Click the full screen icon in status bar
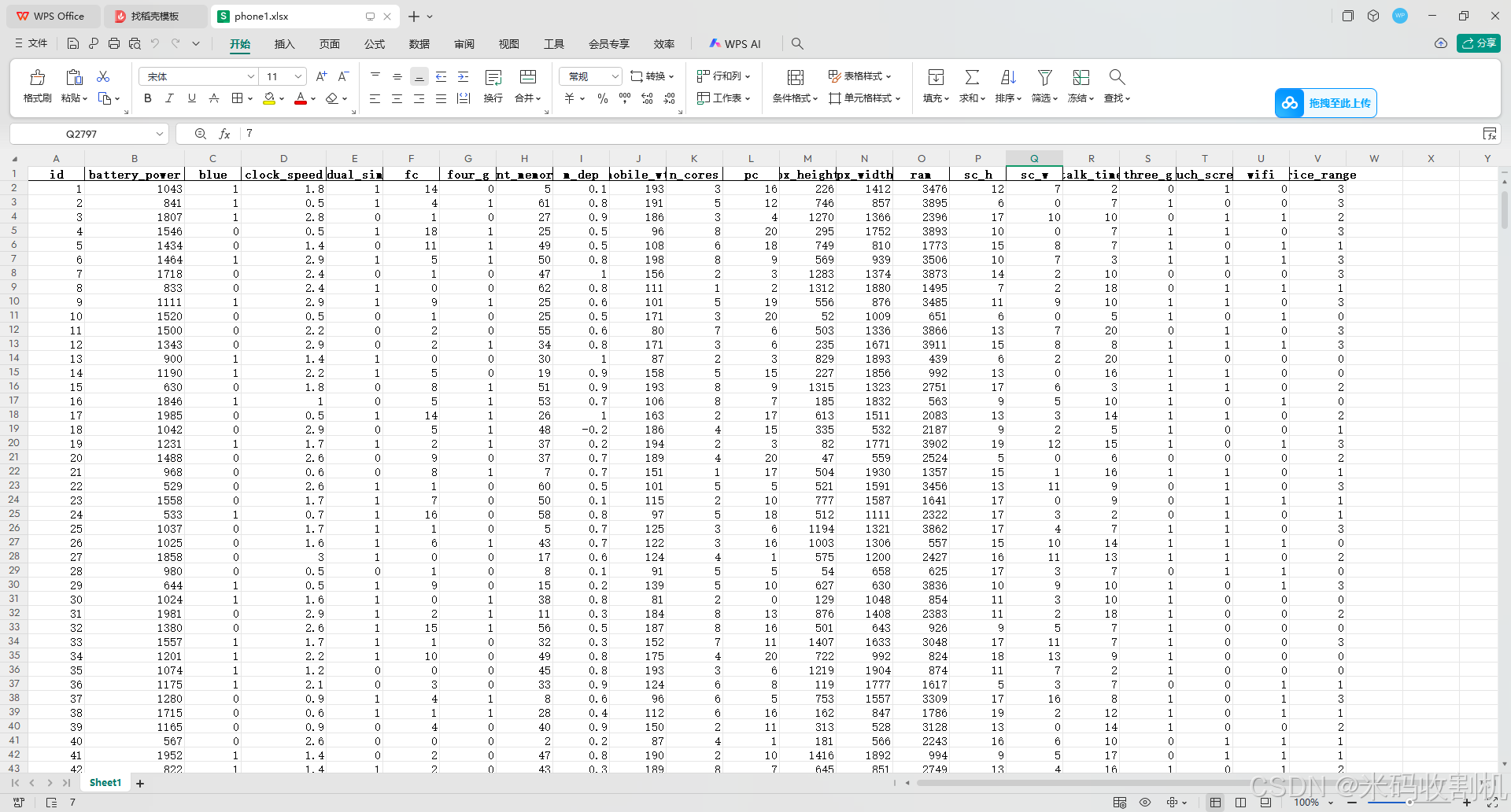1511x812 pixels. (1491, 803)
